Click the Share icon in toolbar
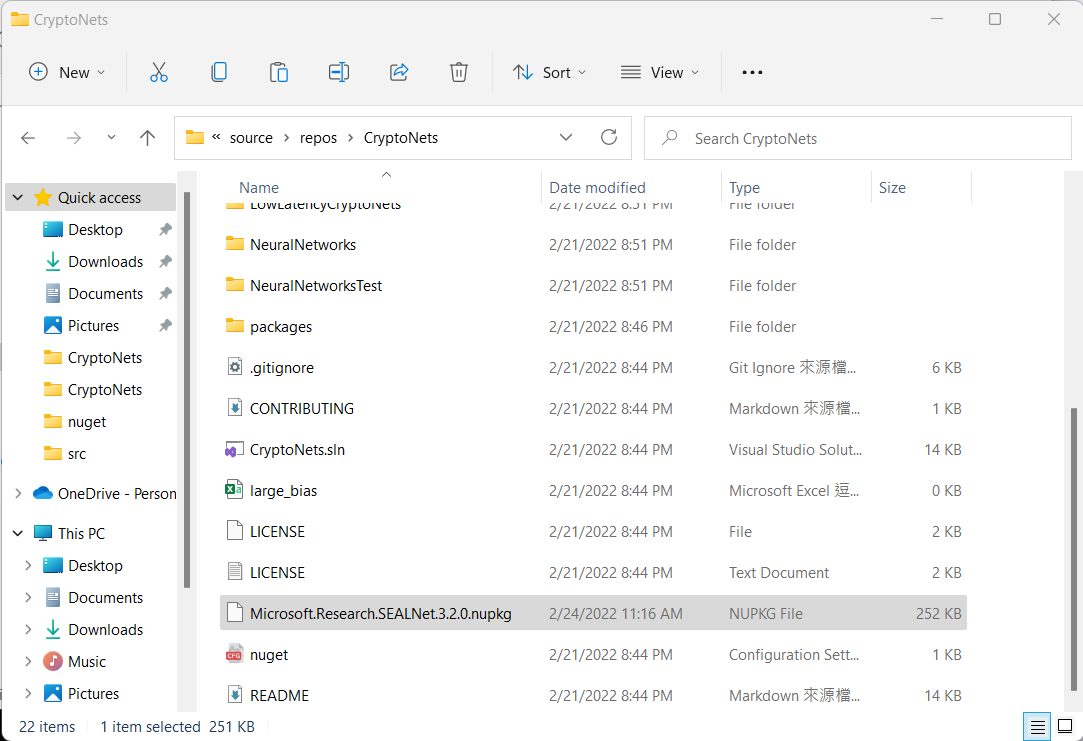The width and height of the screenshot is (1083, 741). coord(399,72)
